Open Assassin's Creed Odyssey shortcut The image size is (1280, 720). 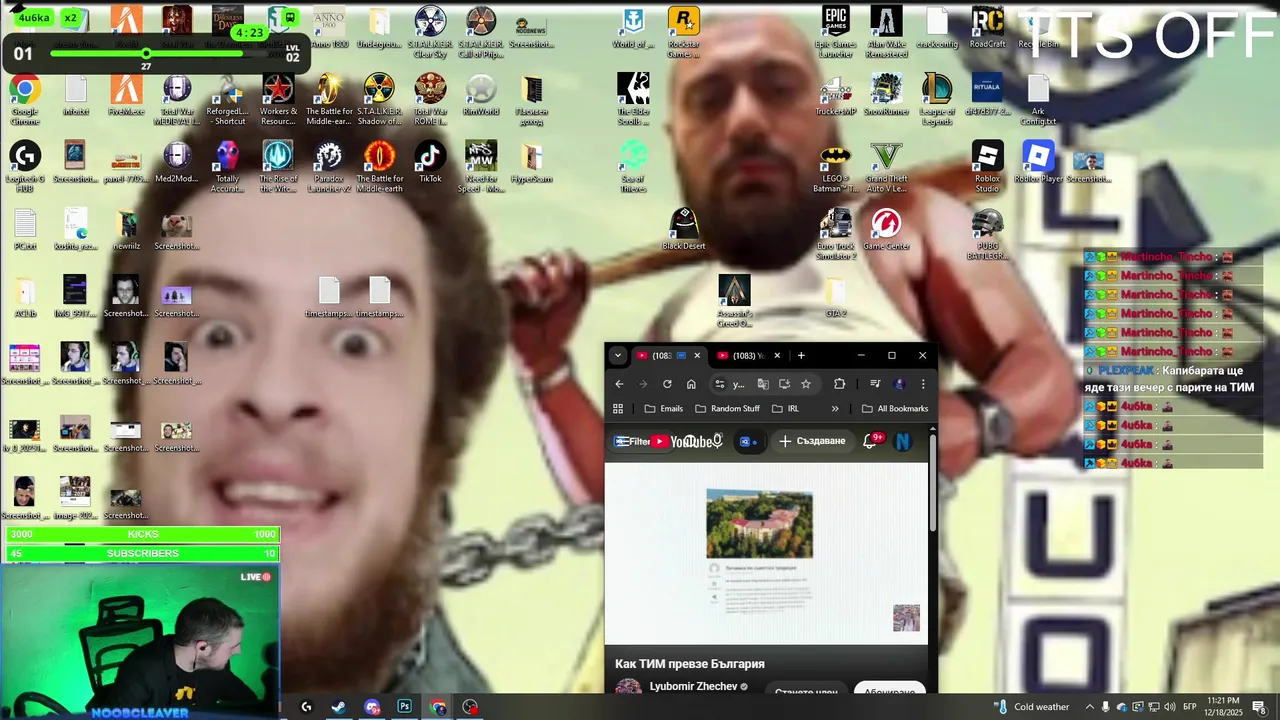735,301
